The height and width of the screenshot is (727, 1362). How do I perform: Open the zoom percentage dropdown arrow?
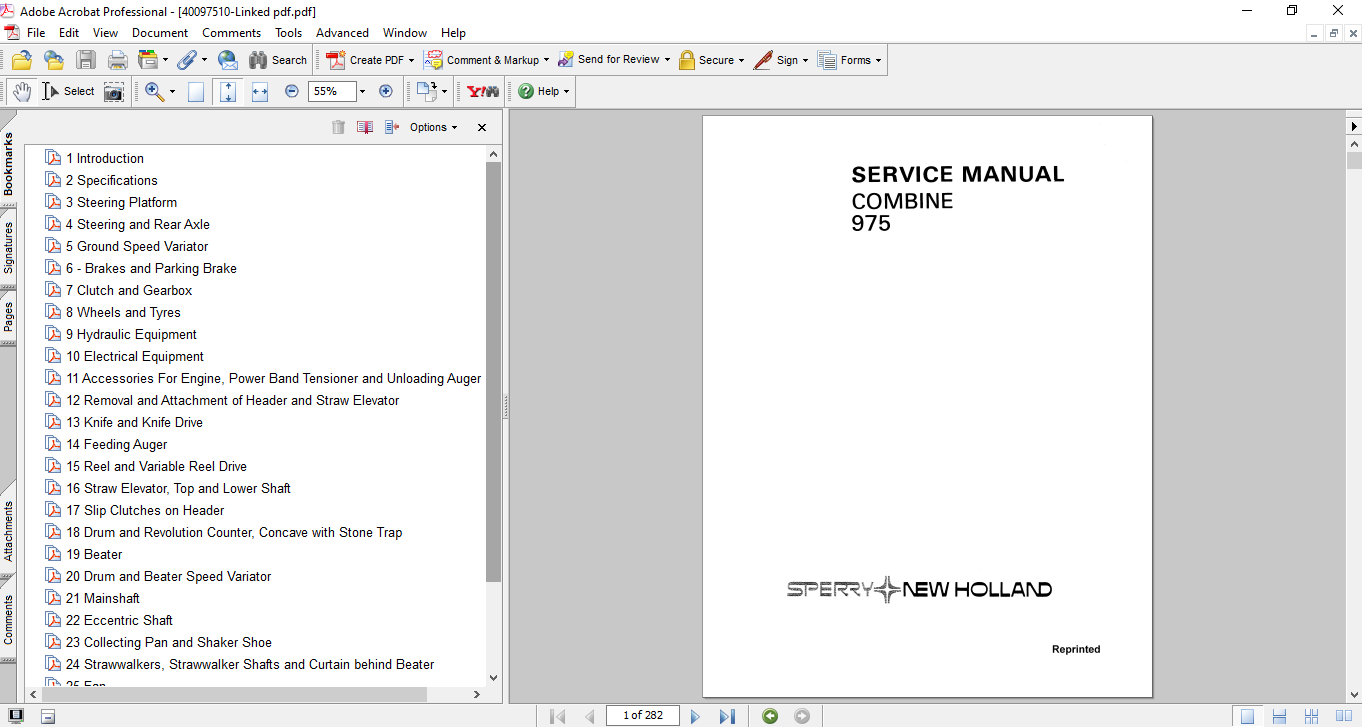tap(362, 92)
